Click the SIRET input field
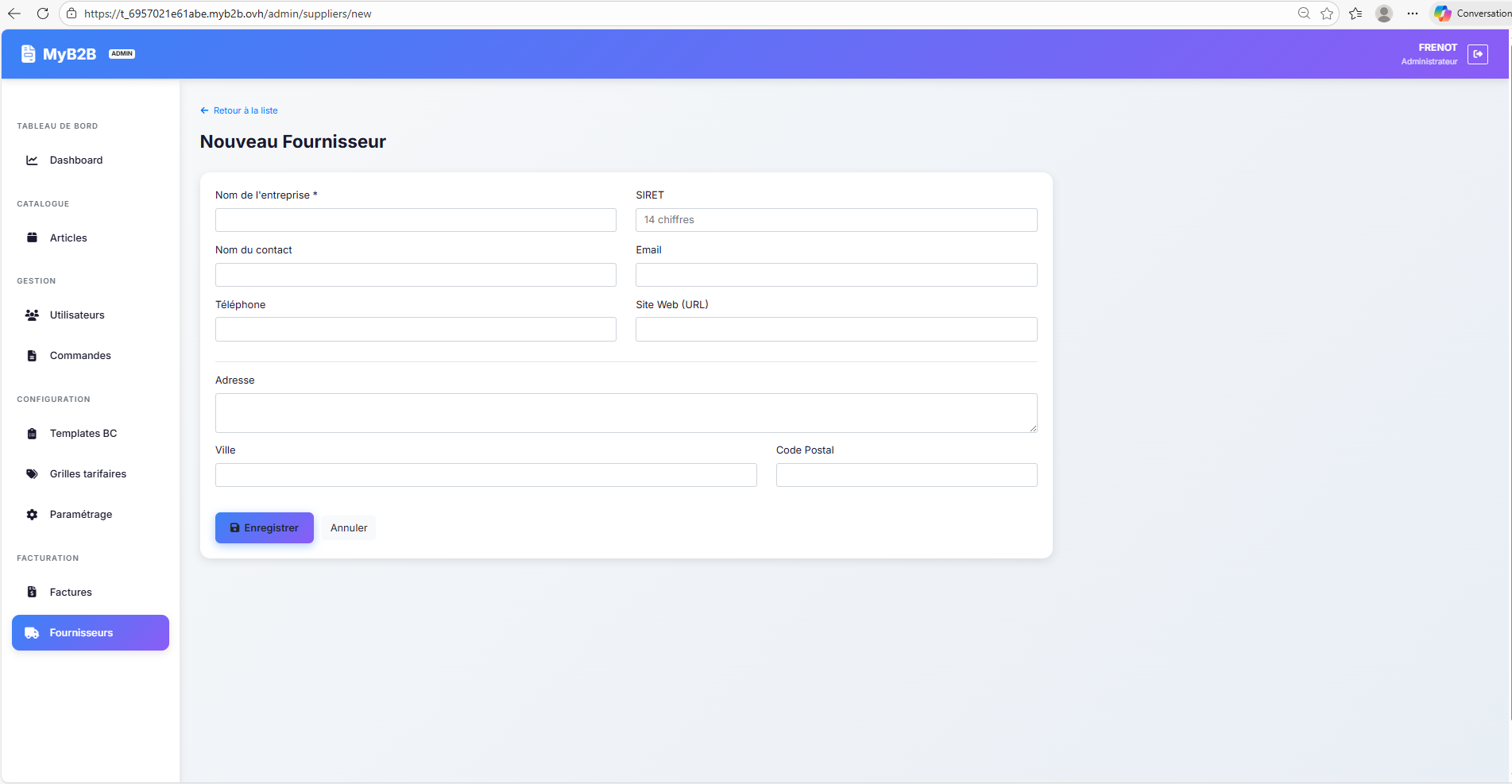 pyautogui.click(x=836, y=220)
